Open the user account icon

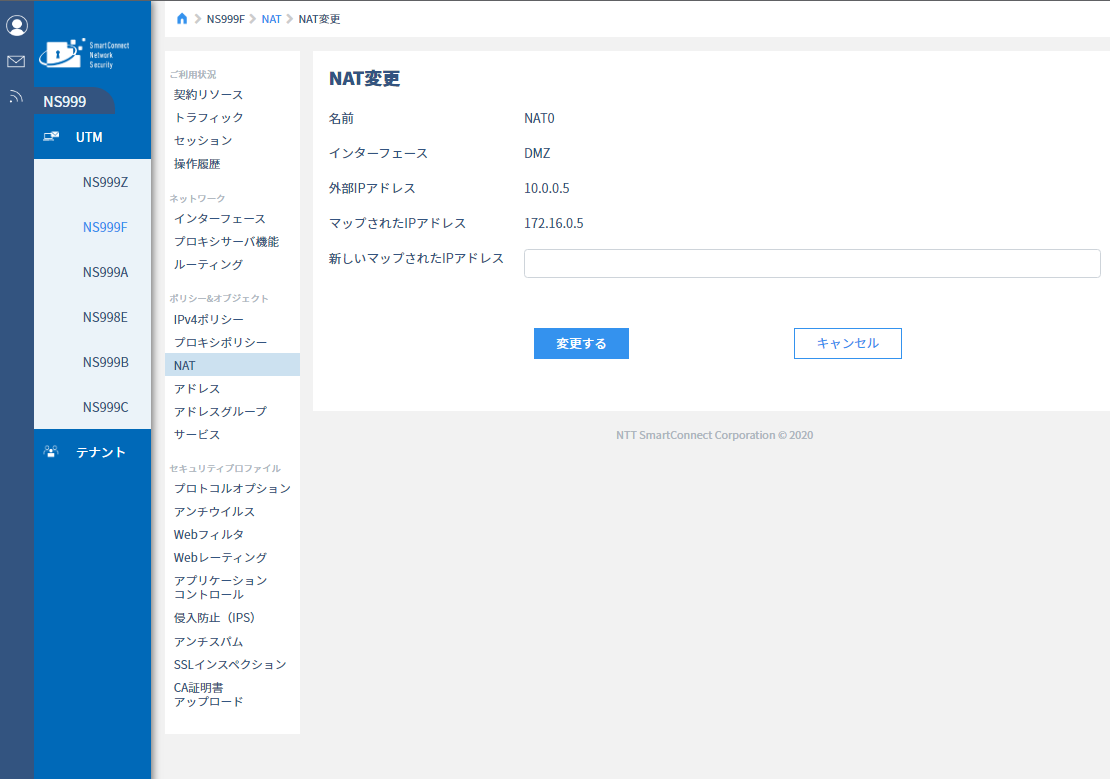(16, 25)
